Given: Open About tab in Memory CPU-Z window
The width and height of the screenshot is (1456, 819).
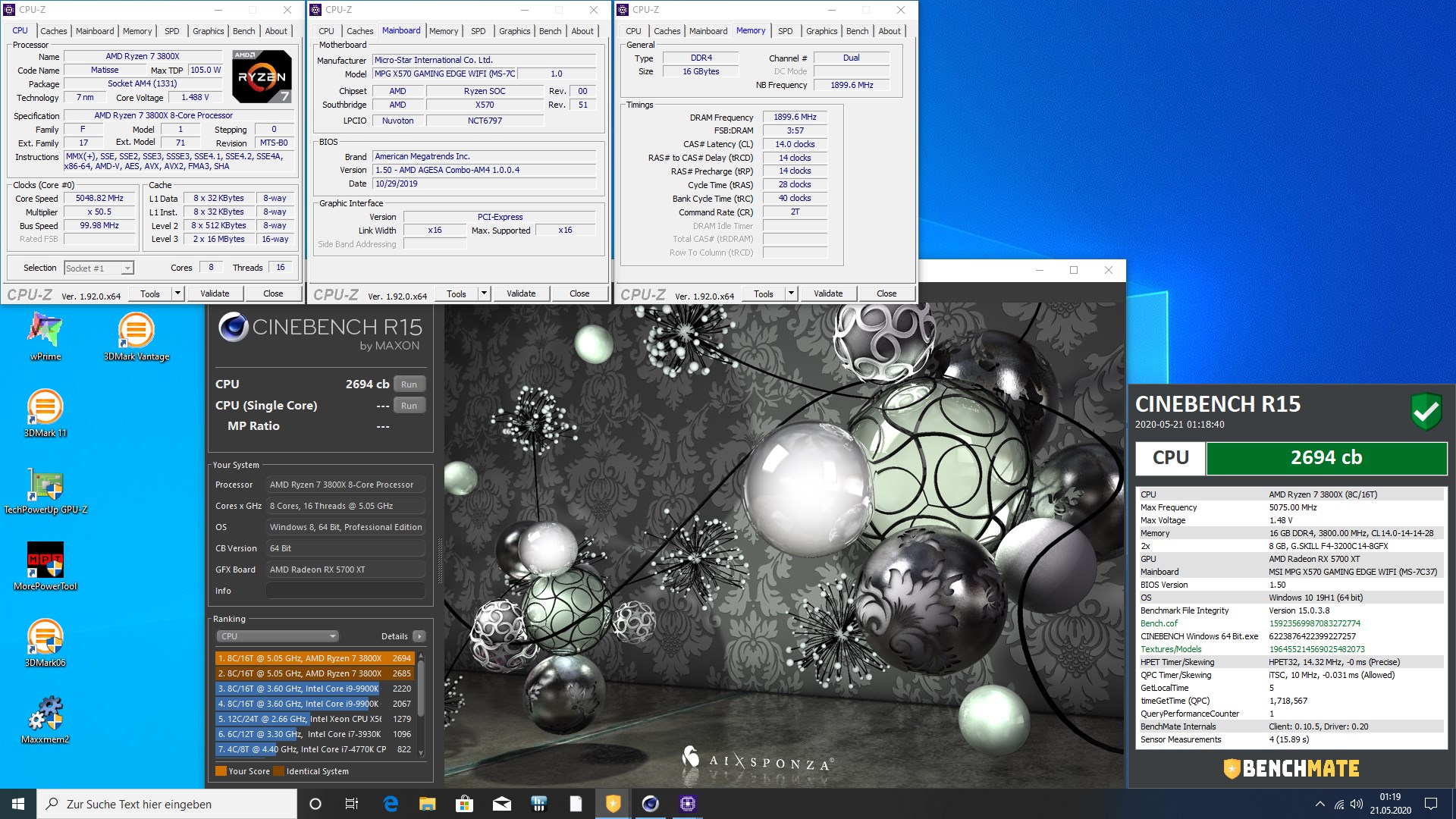Looking at the screenshot, I should pos(890,31).
